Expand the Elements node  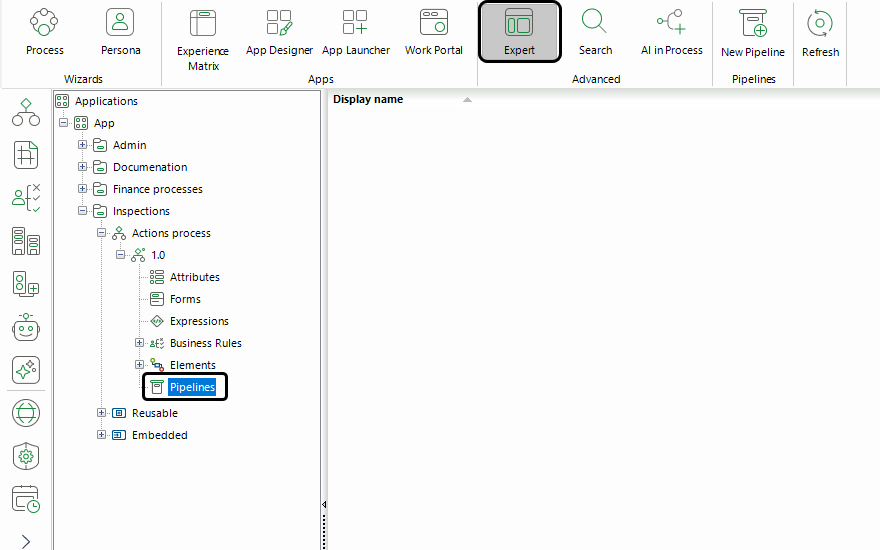pos(140,365)
